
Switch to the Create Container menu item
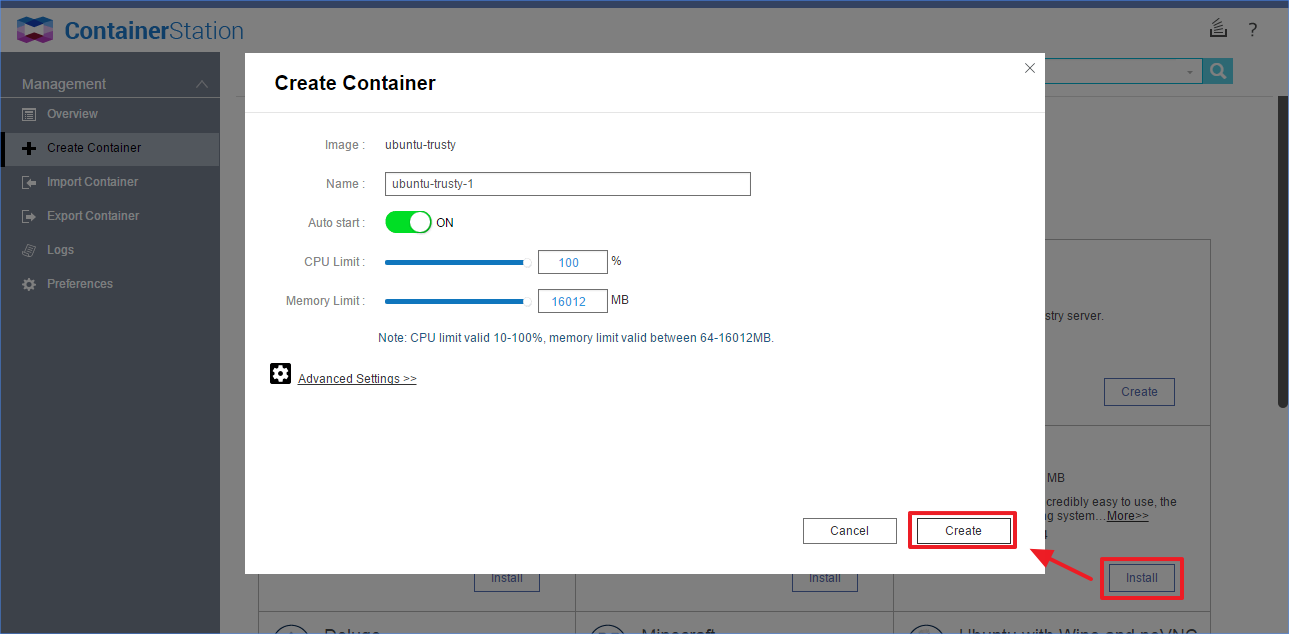pos(89,148)
